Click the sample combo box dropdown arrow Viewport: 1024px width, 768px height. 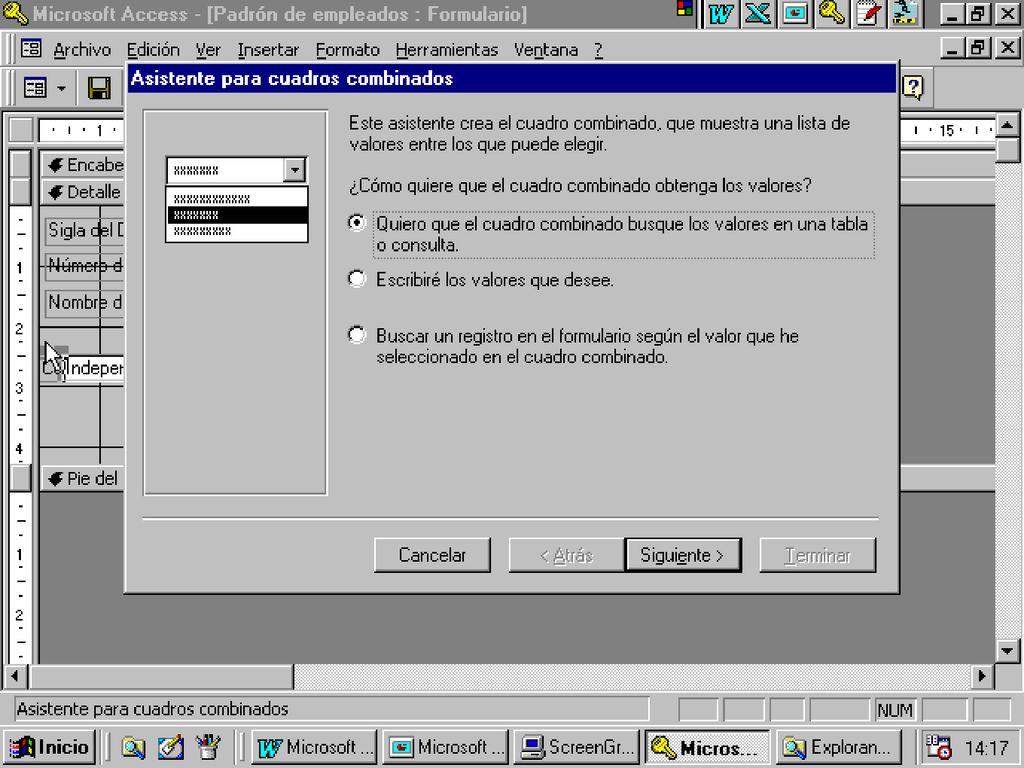coord(295,170)
